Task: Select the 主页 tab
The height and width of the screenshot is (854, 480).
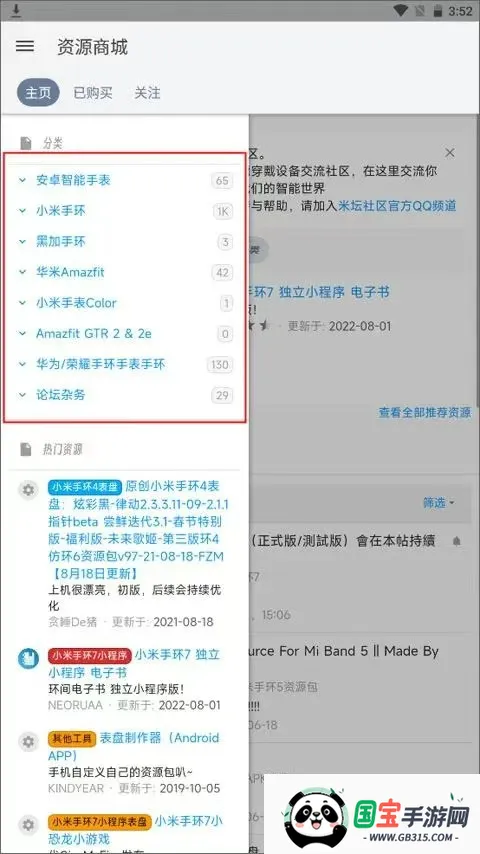Action: [38, 93]
